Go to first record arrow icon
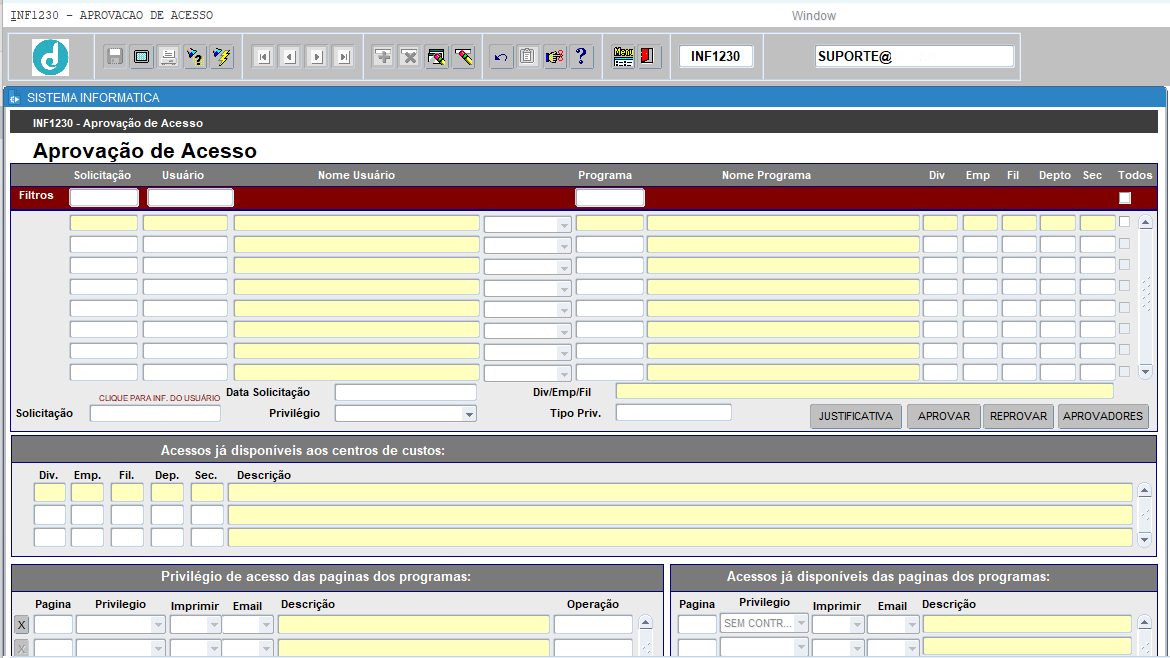 (x=263, y=57)
